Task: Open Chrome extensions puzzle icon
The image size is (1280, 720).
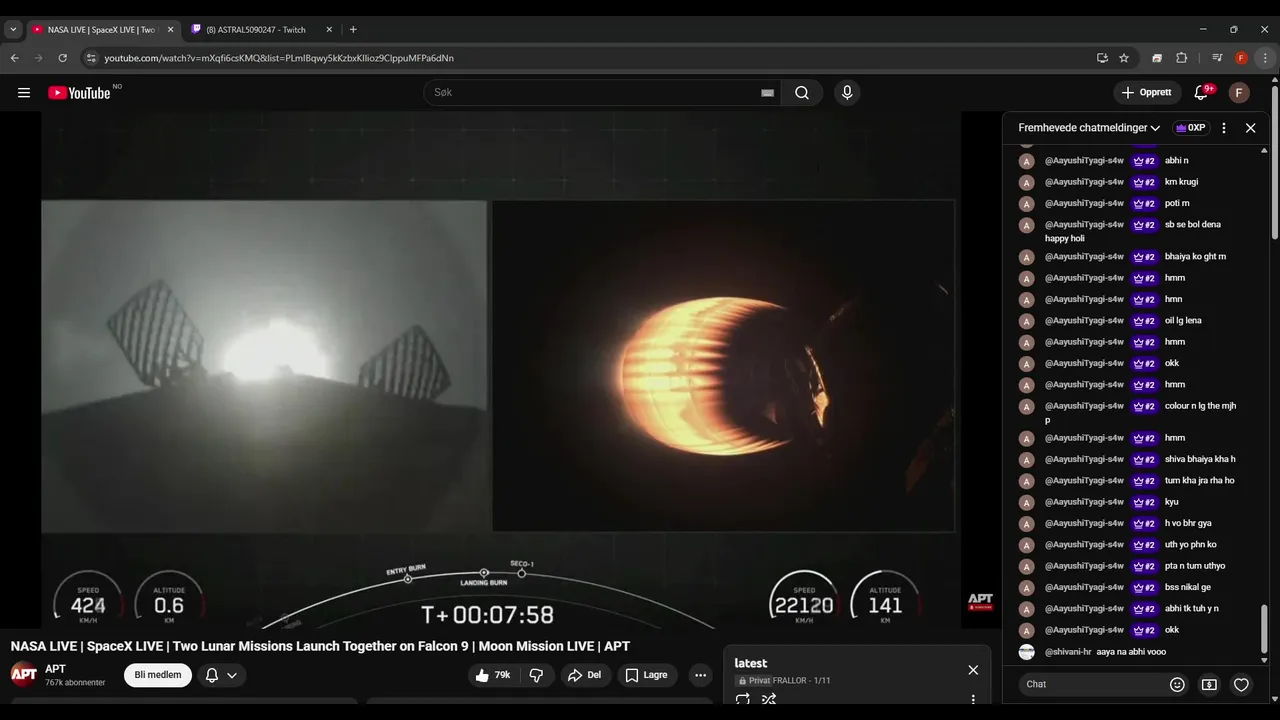Action: pos(1181,58)
